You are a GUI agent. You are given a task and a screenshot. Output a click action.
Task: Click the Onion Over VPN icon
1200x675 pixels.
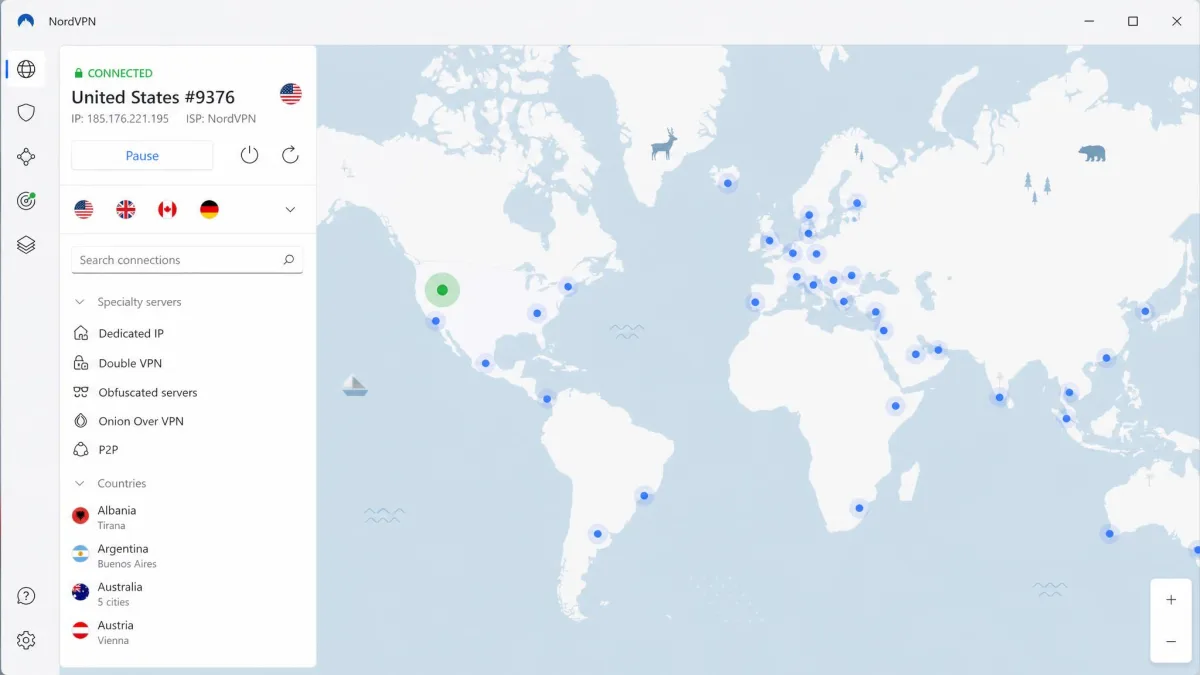(81, 421)
